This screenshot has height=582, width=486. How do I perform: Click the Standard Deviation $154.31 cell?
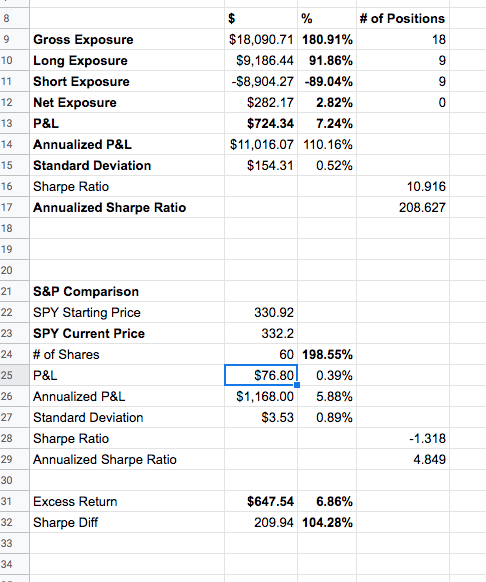point(261,166)
